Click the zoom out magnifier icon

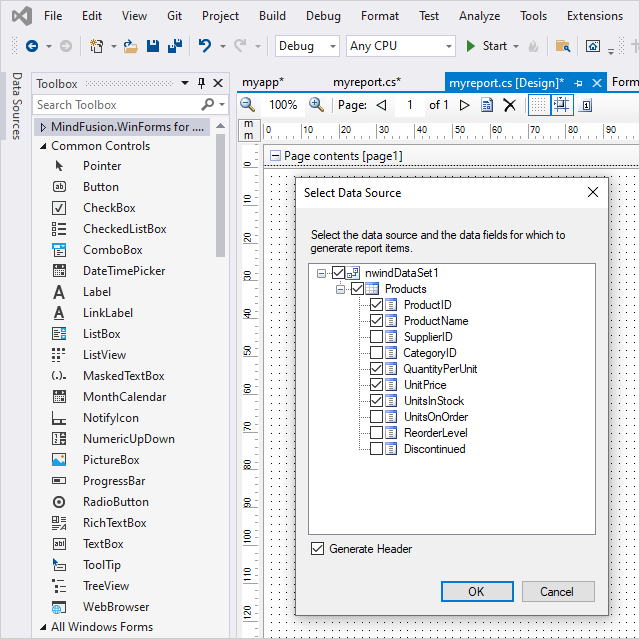(248, 105)
